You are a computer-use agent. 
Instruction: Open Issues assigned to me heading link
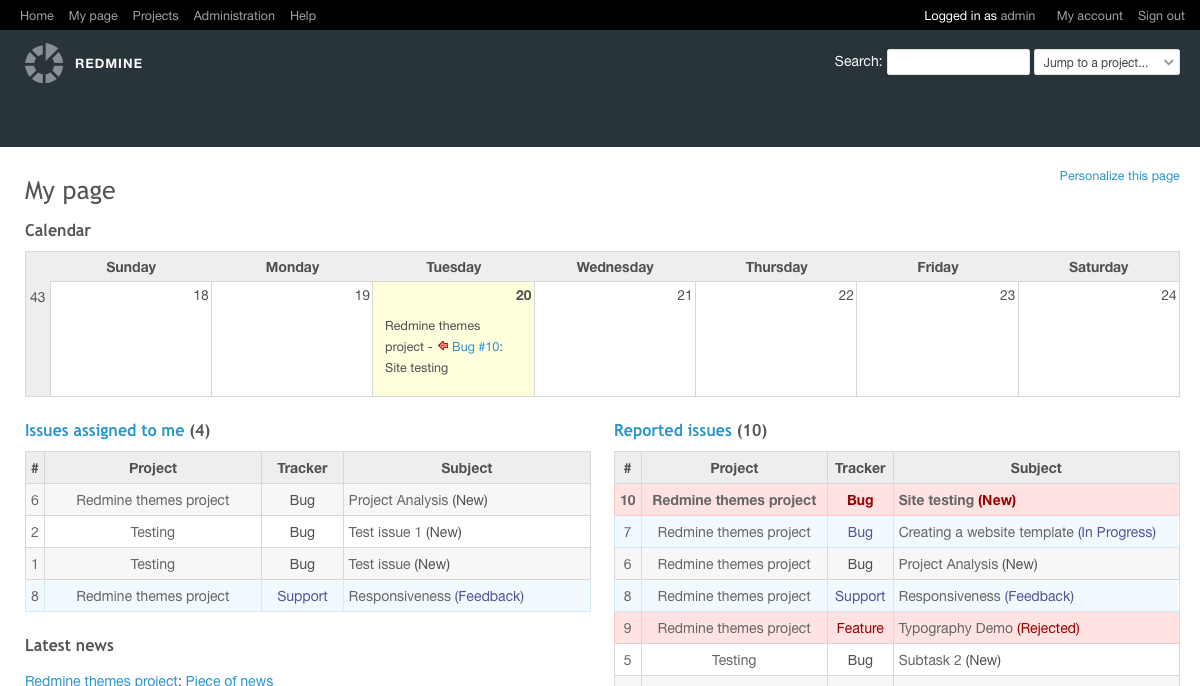105,430
